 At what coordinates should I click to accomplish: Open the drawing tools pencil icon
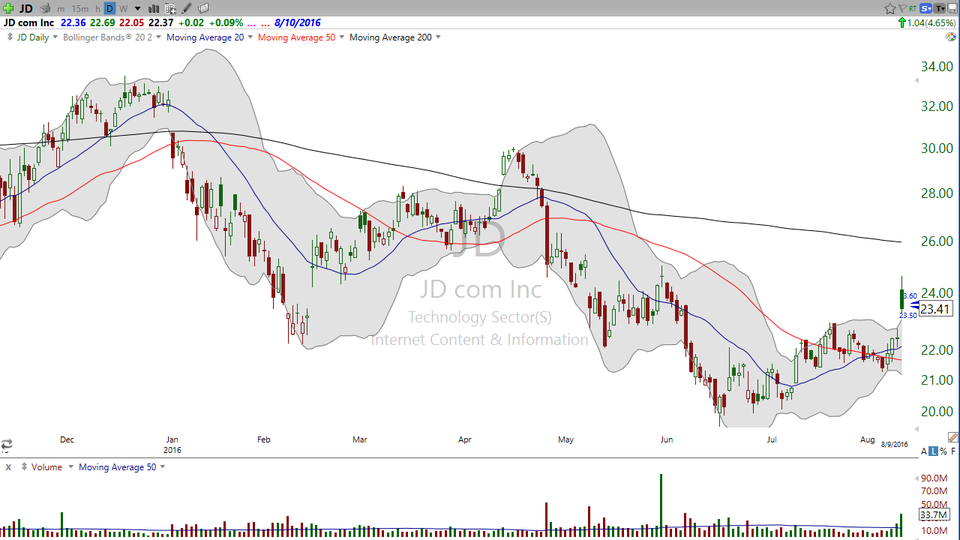pos(187,9)
